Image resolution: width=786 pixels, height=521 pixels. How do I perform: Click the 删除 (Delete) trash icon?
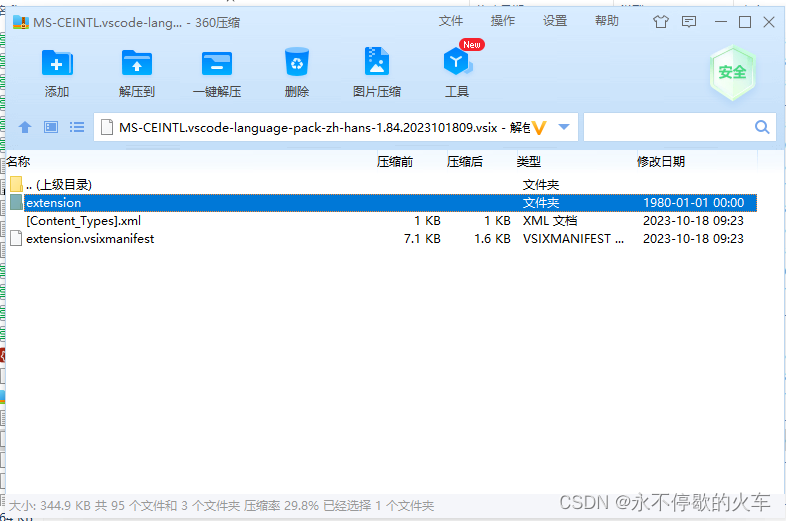[297, 62]
